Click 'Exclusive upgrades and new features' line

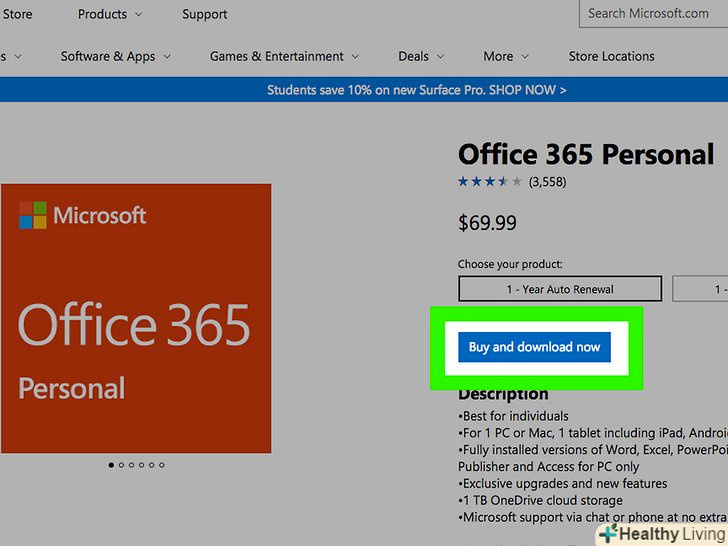tap(563, 483)
